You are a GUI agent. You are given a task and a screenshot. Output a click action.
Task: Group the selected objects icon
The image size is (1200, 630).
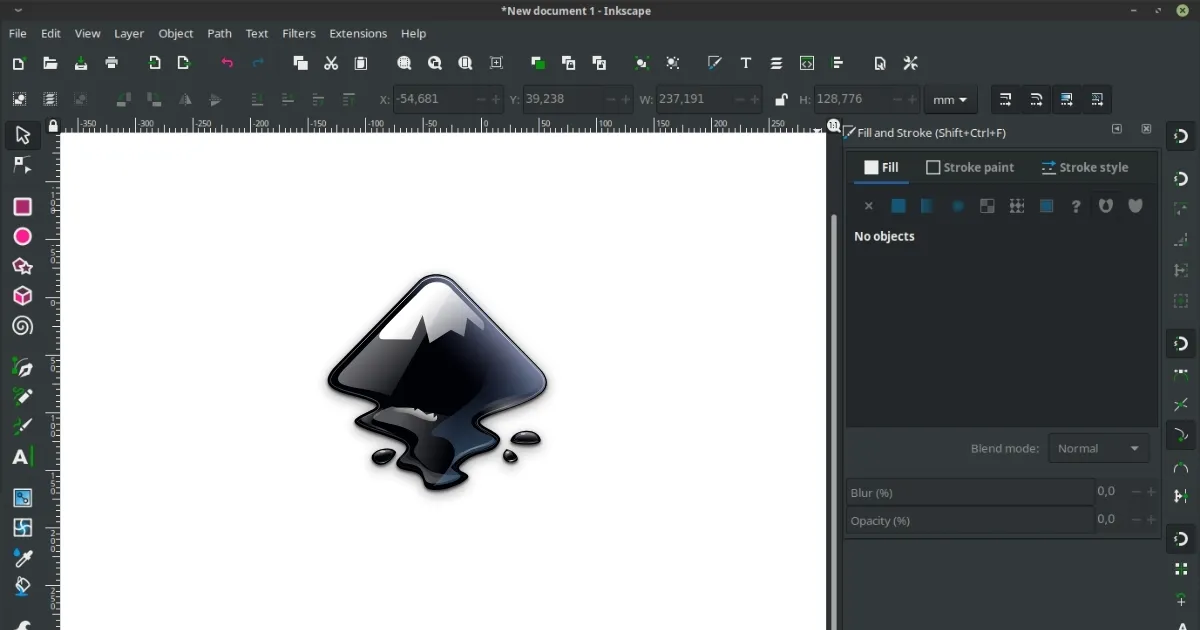click(642, 63)
